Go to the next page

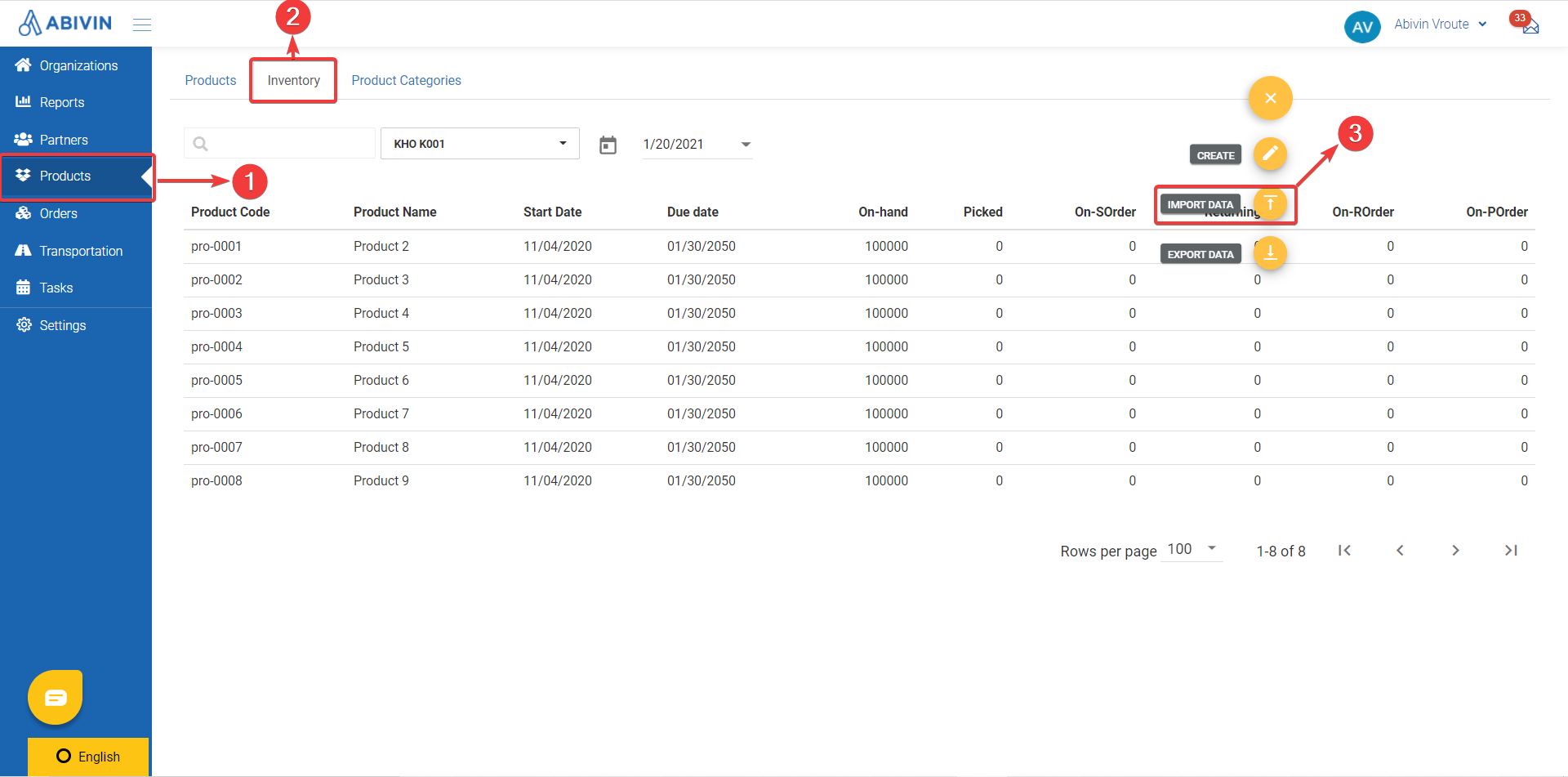tap(1455, 551)
